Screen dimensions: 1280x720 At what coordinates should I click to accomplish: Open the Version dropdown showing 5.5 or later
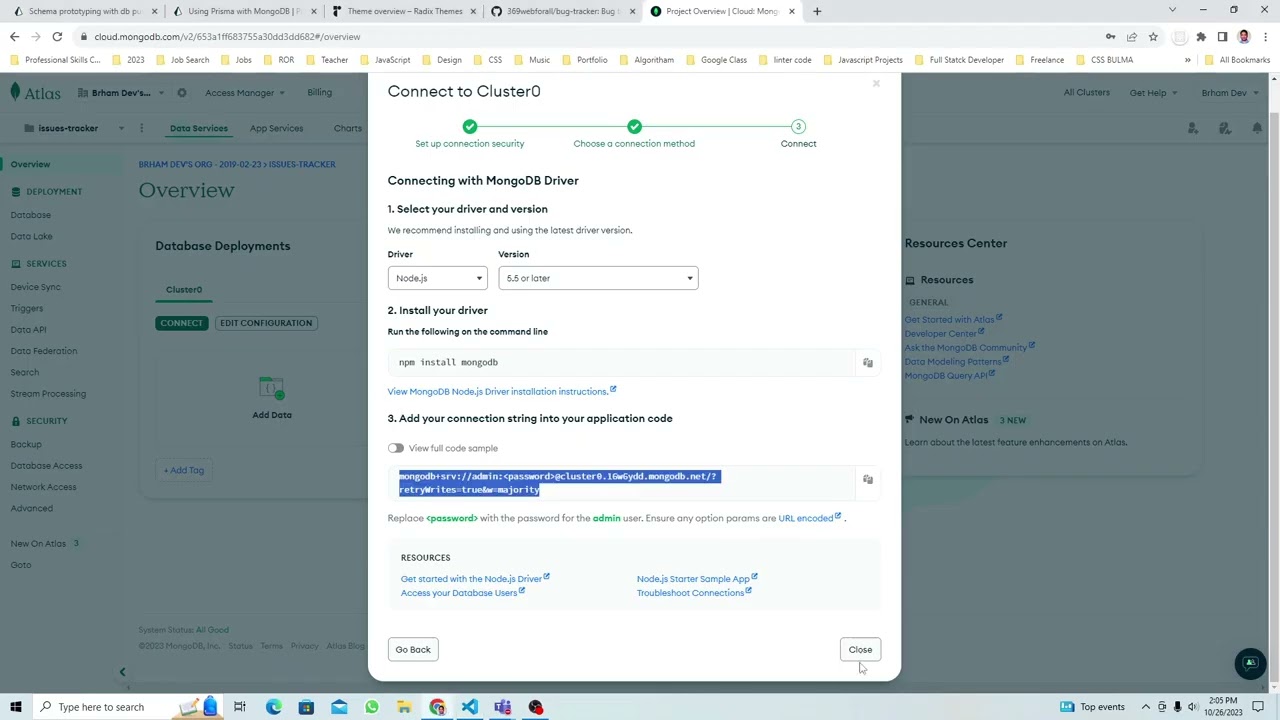[598, 278]
